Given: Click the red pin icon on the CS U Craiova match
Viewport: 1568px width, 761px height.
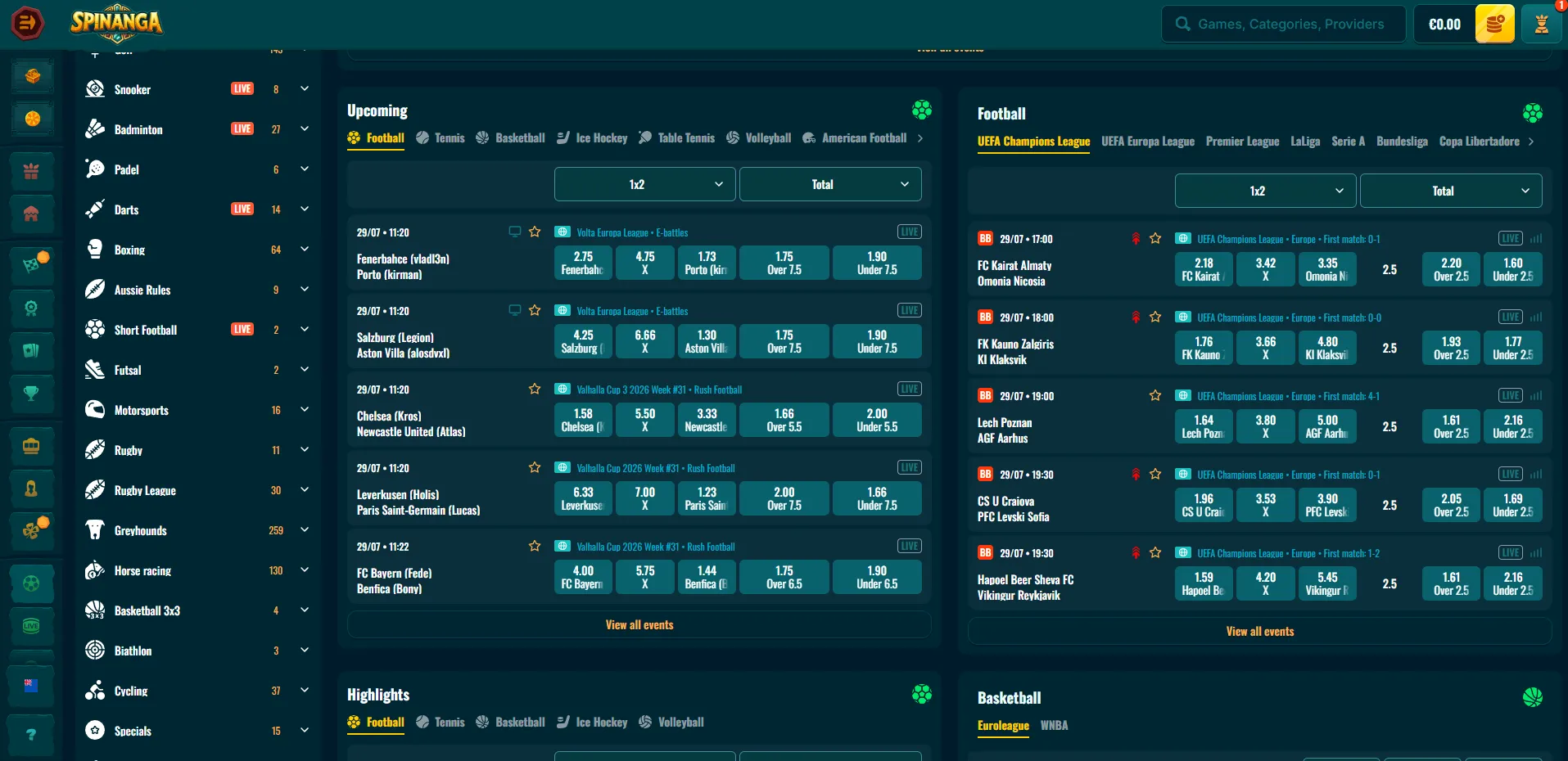Looking at the screenshot, I should 1136,475.
